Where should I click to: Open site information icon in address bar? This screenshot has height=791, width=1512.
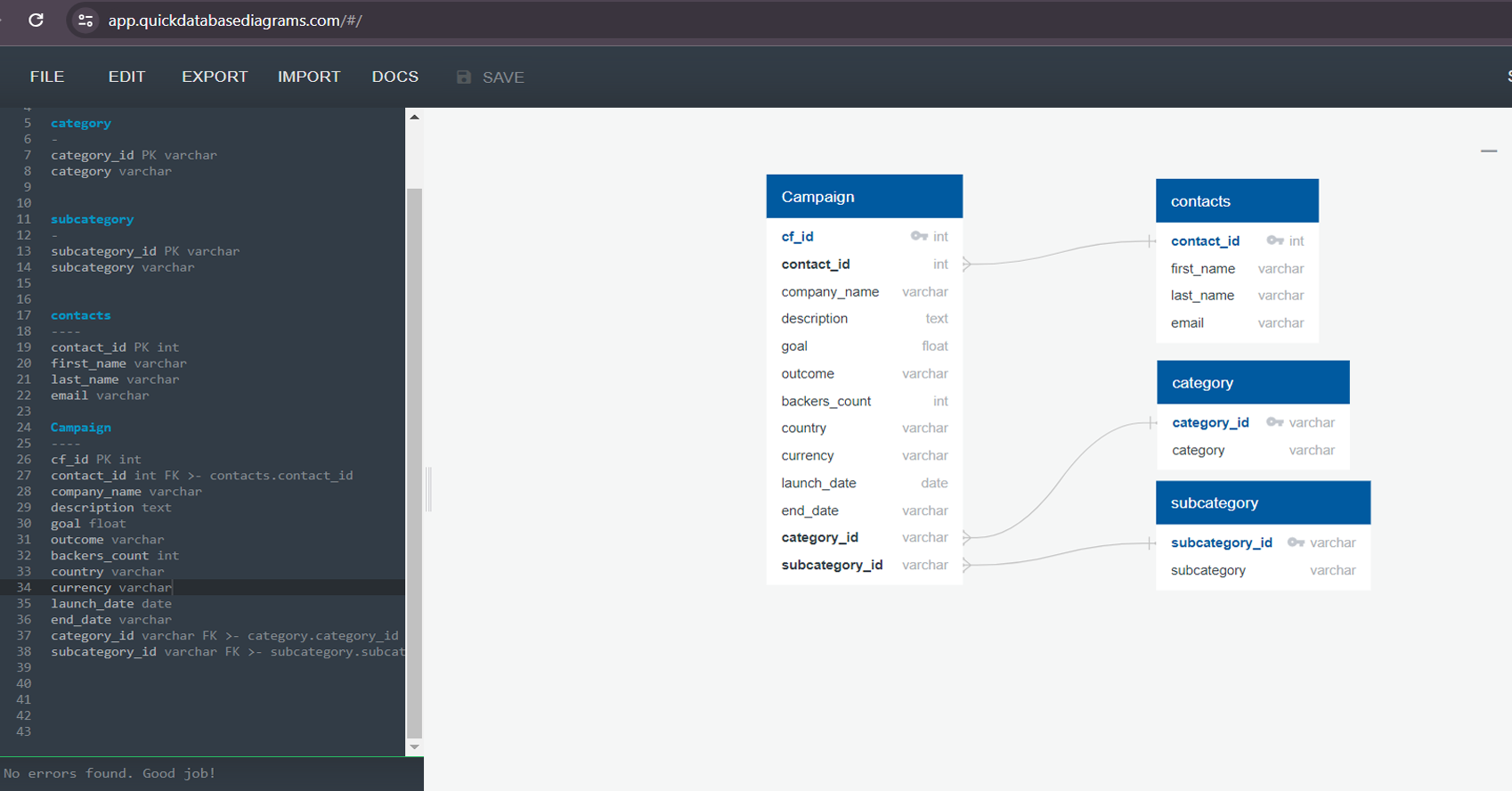(85, 20)
